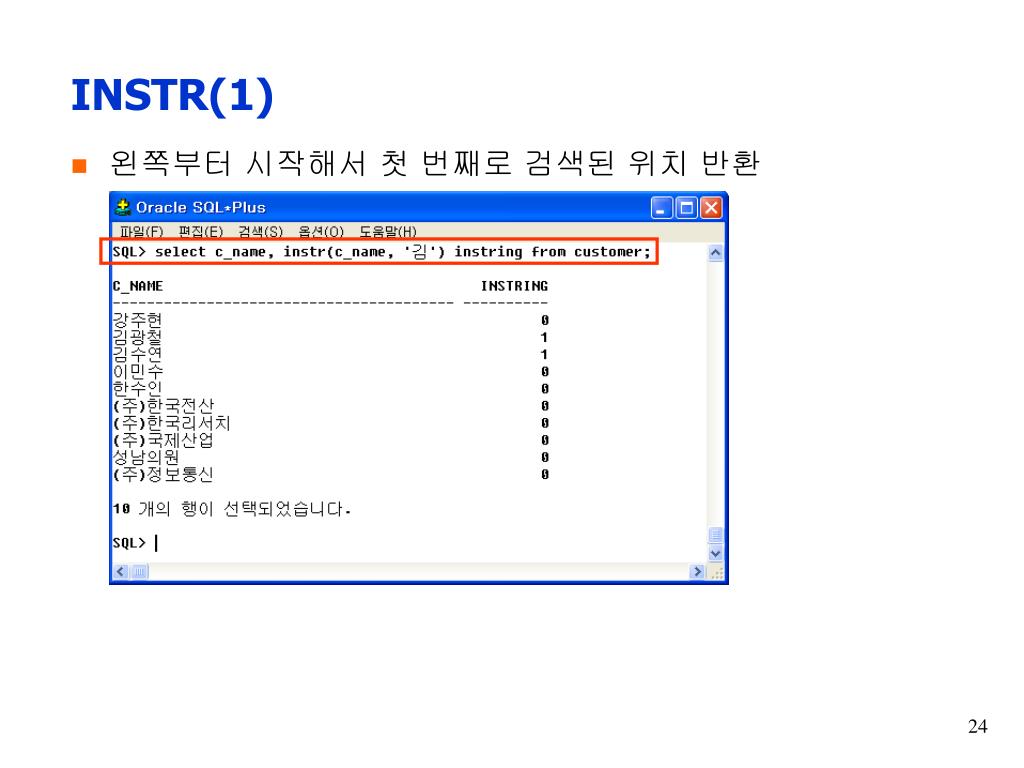Click the C_NAME column header

tap(138, 286)
